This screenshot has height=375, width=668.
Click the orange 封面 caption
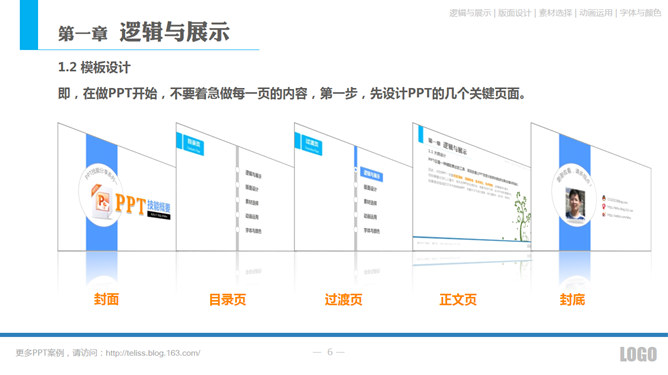106,299
